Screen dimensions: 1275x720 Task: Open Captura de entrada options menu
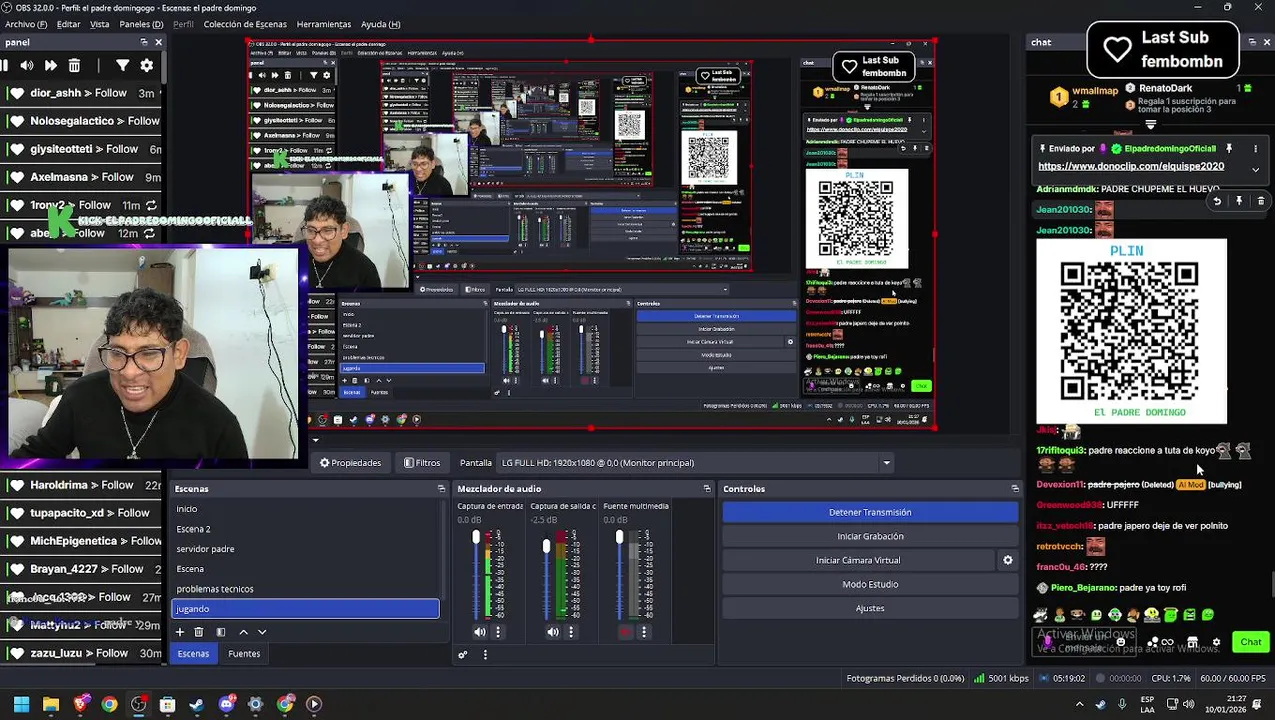[498, 632]
